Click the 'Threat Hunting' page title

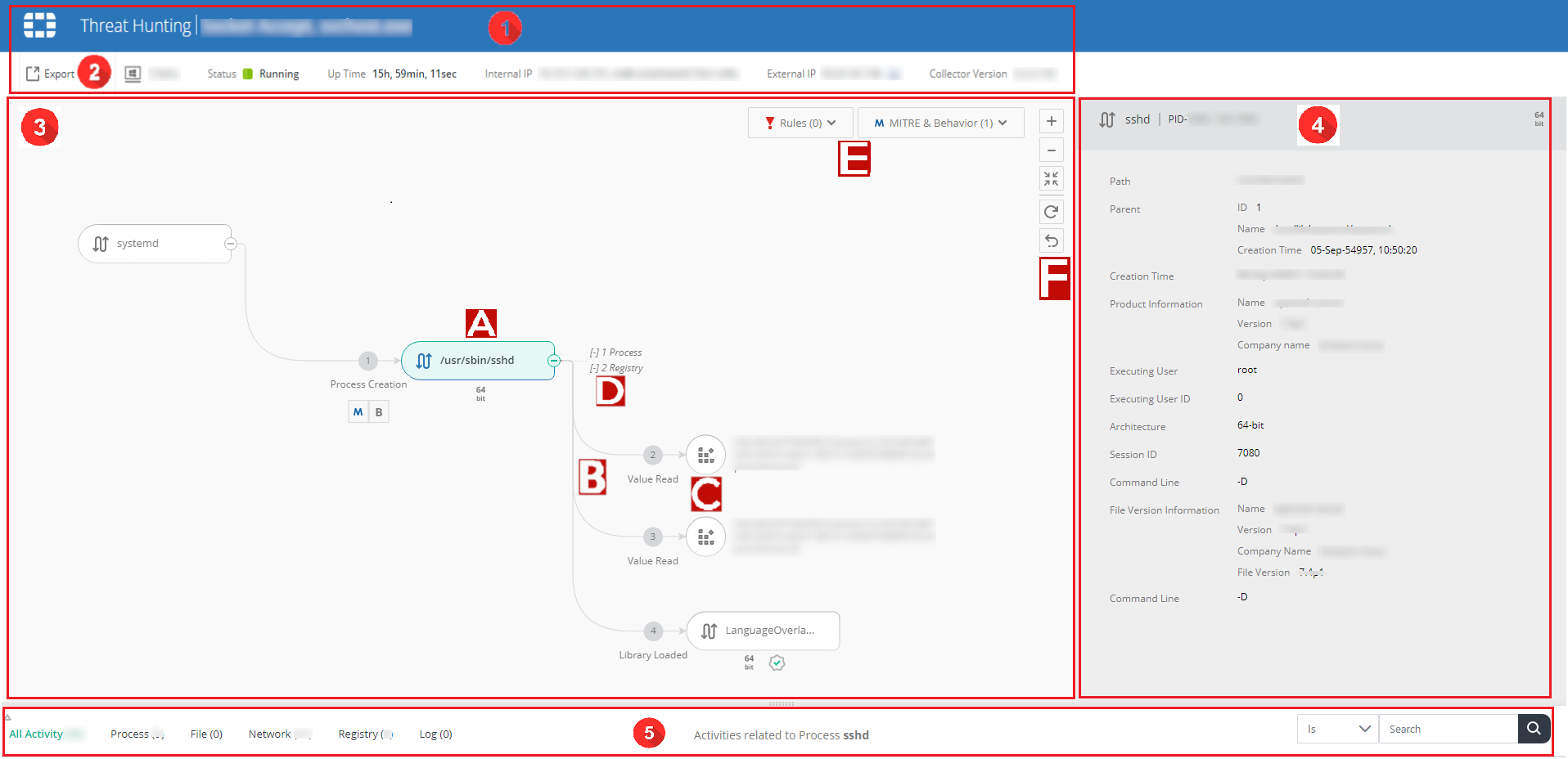[135, 26]
